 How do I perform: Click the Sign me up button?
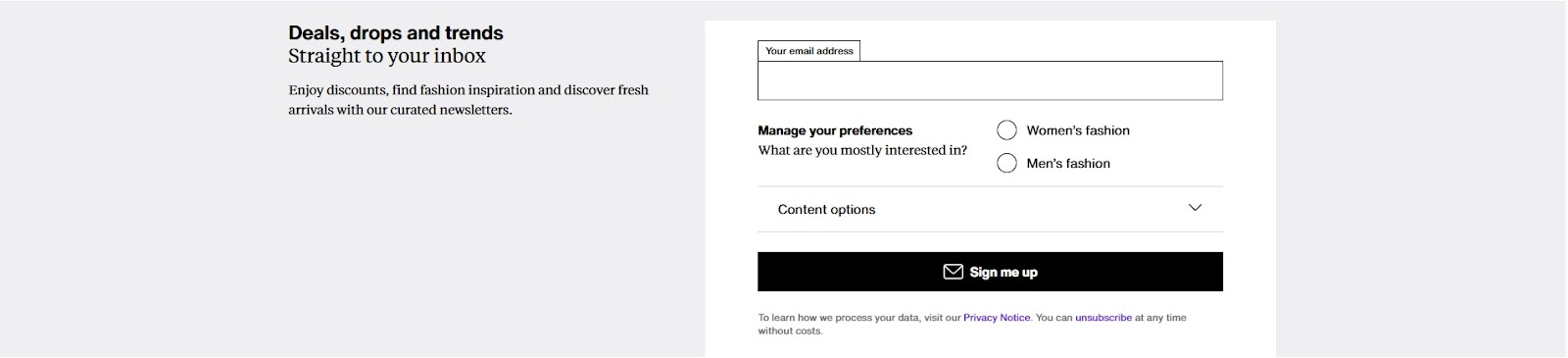click(990, 272)
